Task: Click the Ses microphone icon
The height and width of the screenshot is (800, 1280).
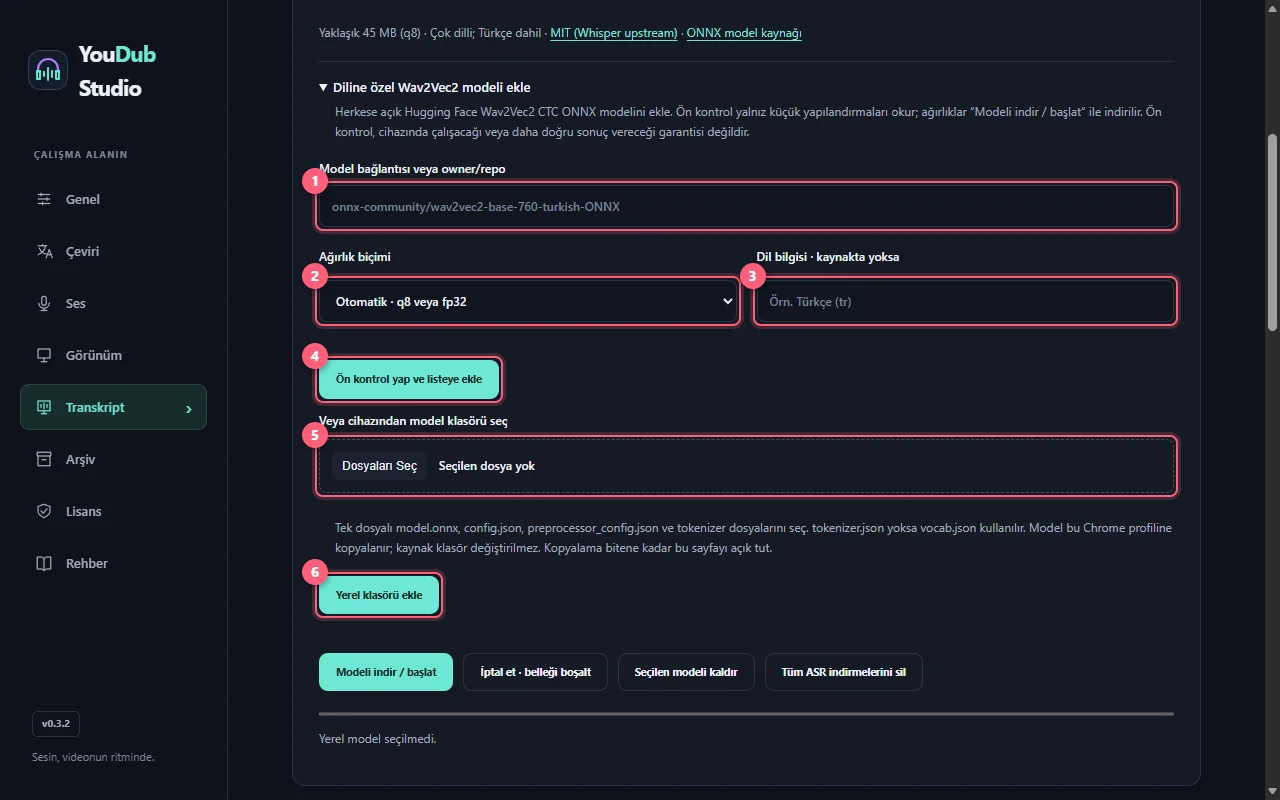Action: pos(44,303)
